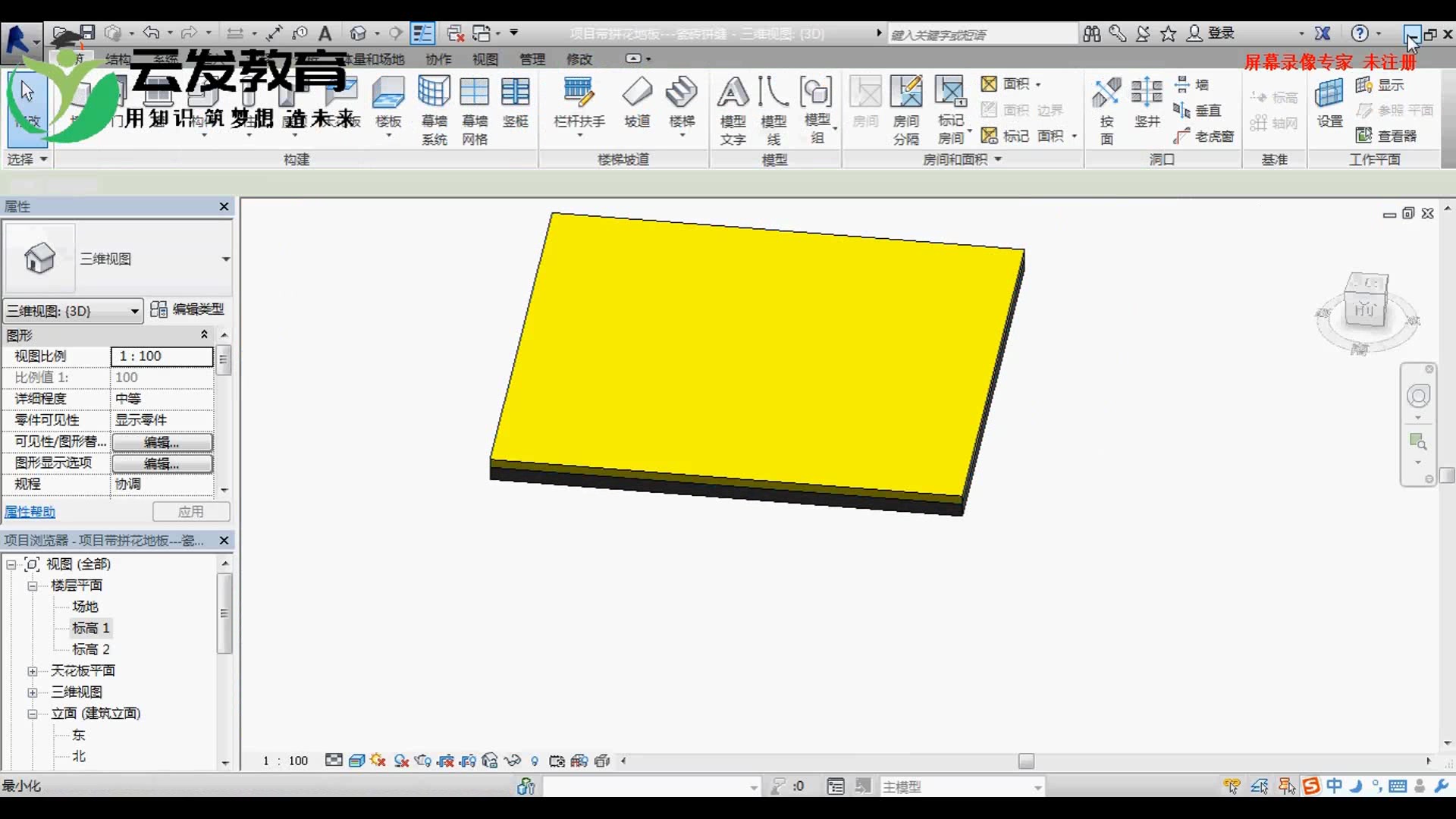Viewport: 1456px width, 819px height.
Task: Click the visual style icon in view bar
Action: click(x=356, y=761)
